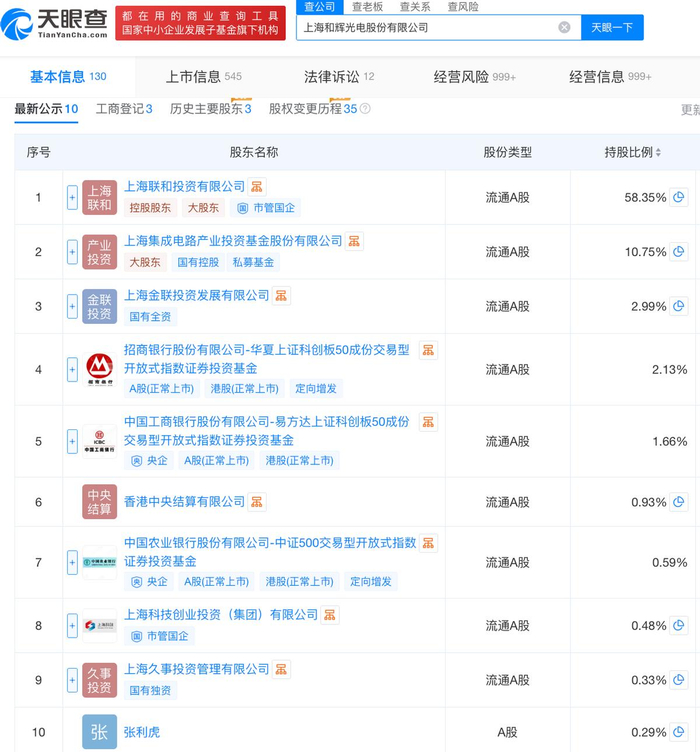Click pie chart icon for 0.33% holding
The image size is (700, 752).
point(679,680)
